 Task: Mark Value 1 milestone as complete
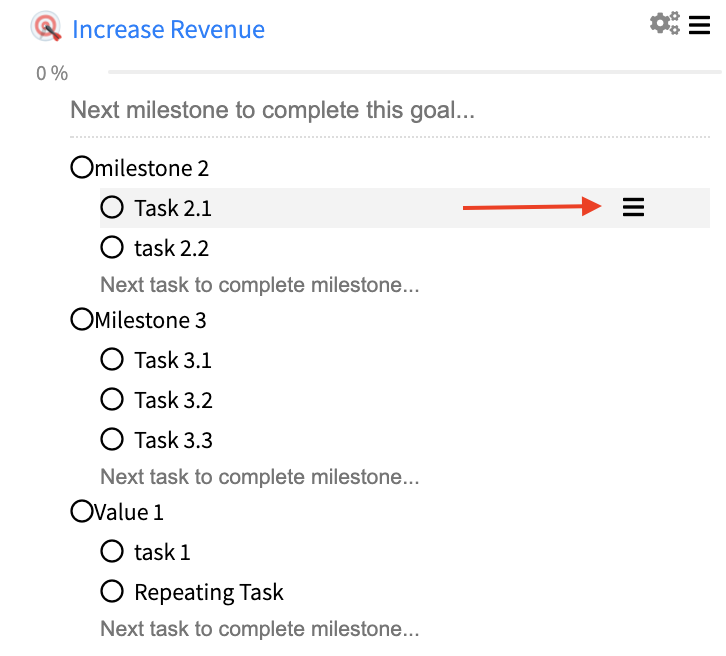coord(82,511)
